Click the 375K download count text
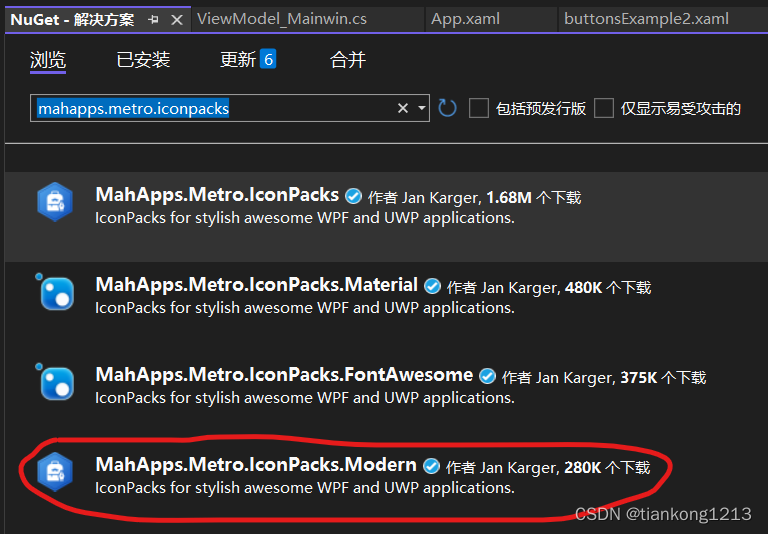Viewport: 768px width, 534px height. 639,378
